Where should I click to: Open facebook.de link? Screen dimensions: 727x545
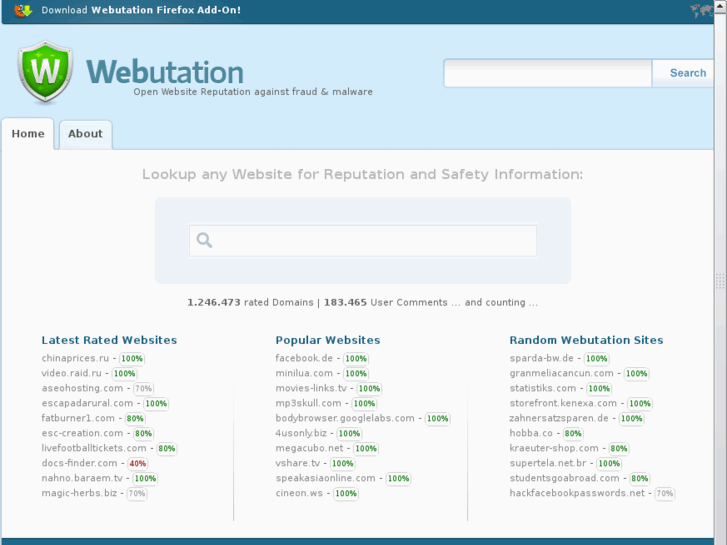coord(304,358)
